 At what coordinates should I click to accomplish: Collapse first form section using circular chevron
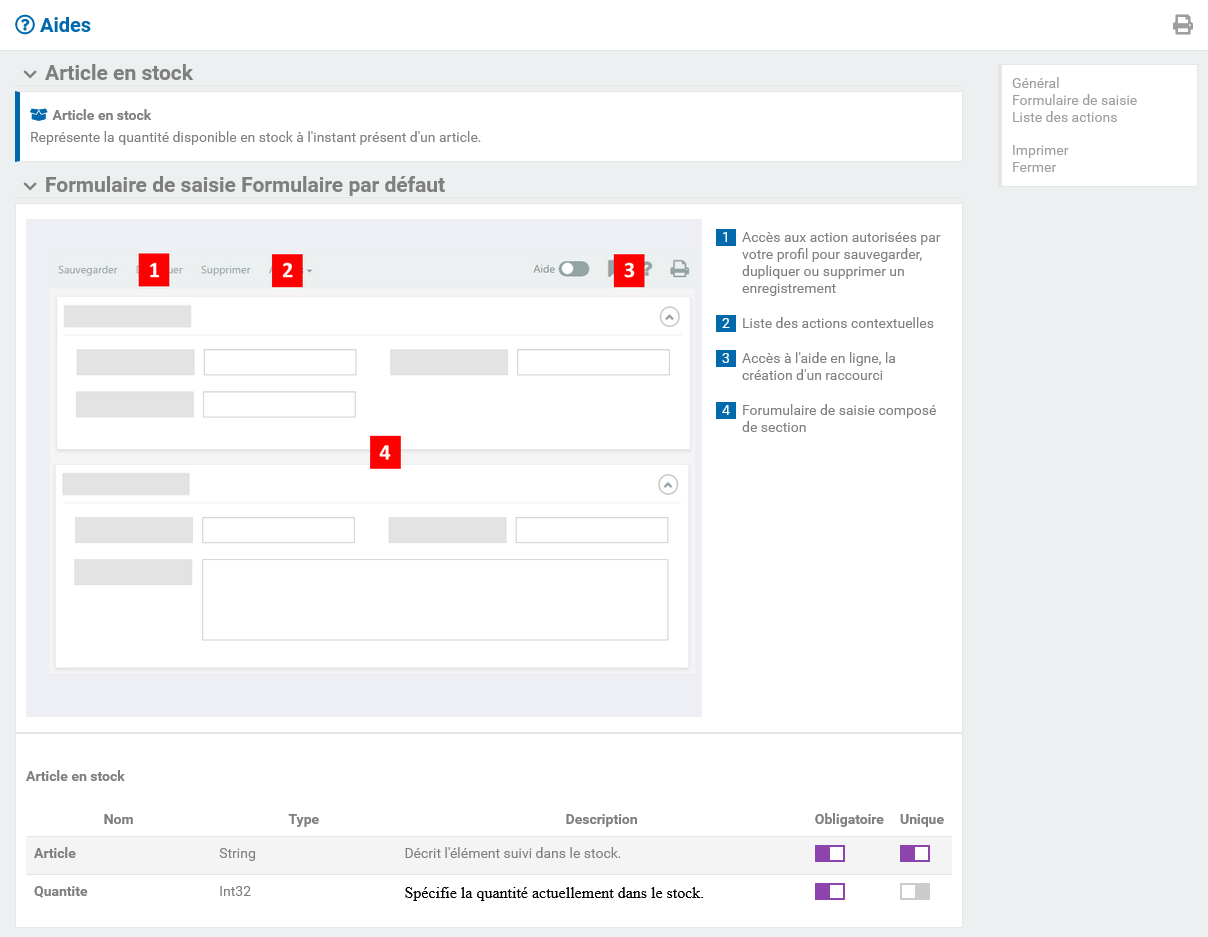click(x=670, y=316)
